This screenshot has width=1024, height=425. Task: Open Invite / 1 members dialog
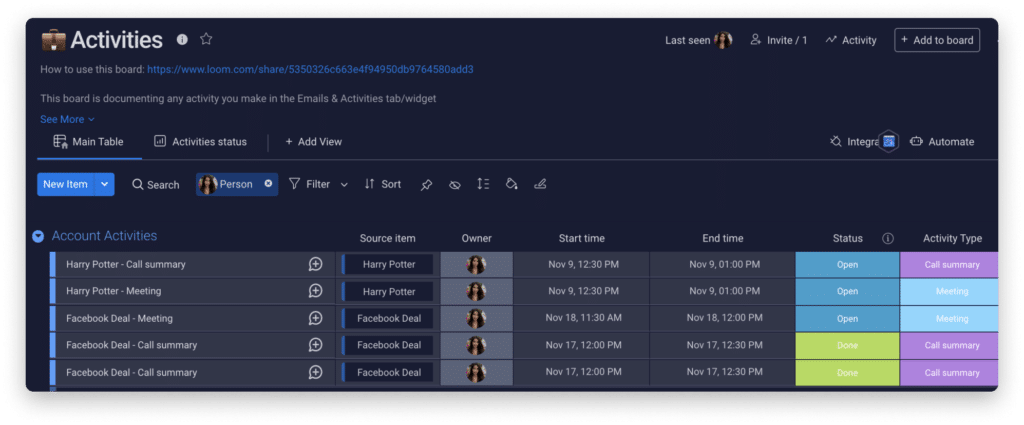[x=778, y=40]
